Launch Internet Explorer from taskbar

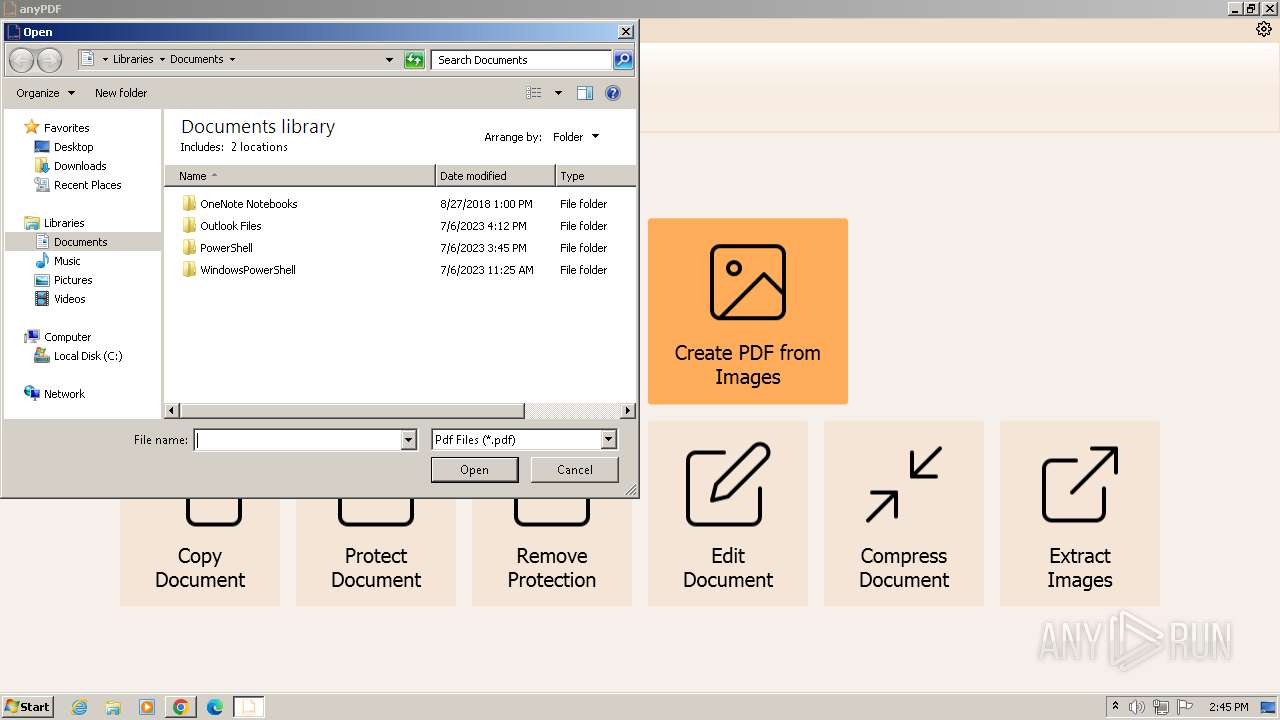tap(80, 707)
